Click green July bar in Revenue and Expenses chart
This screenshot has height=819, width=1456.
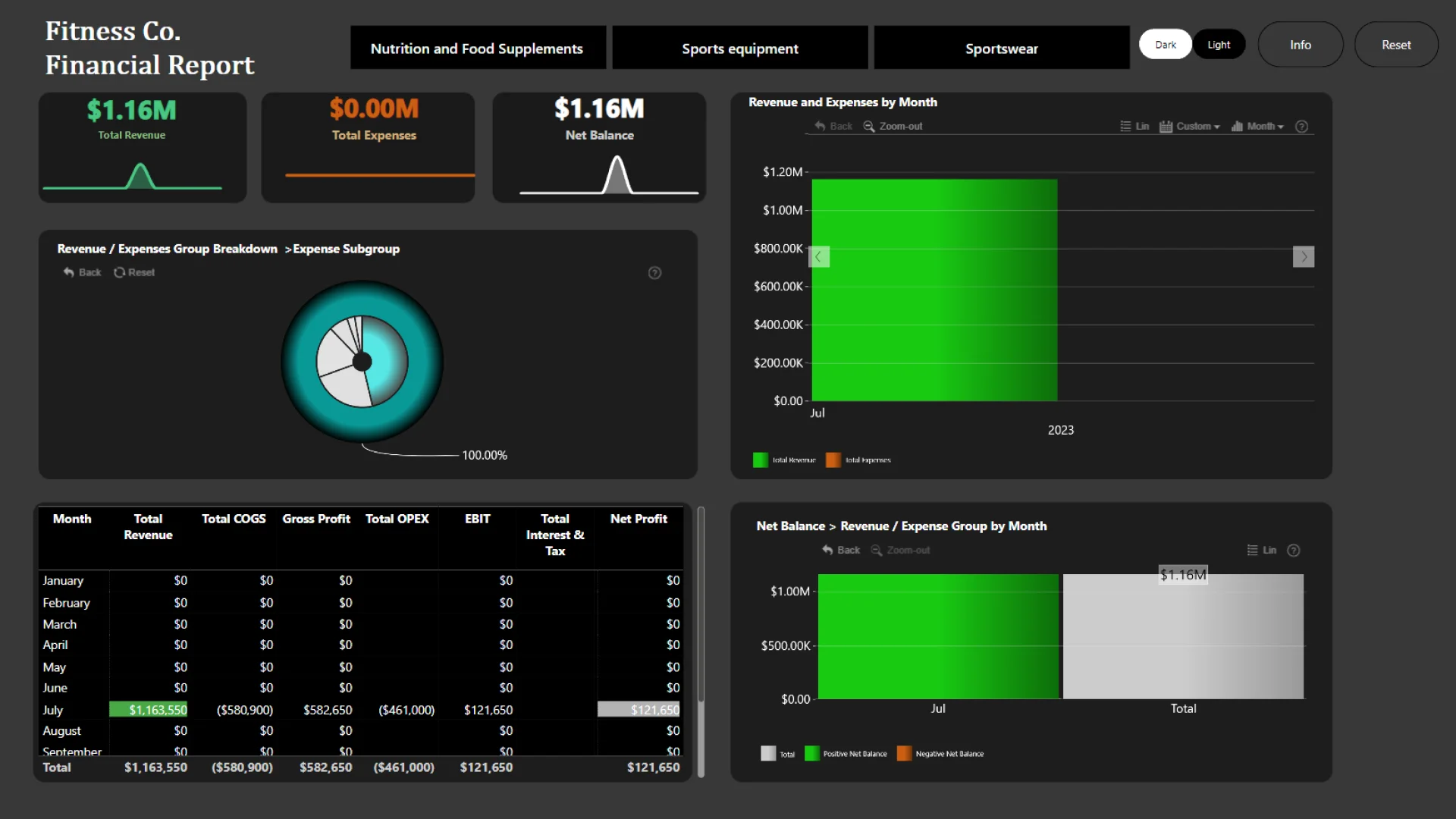934,290
